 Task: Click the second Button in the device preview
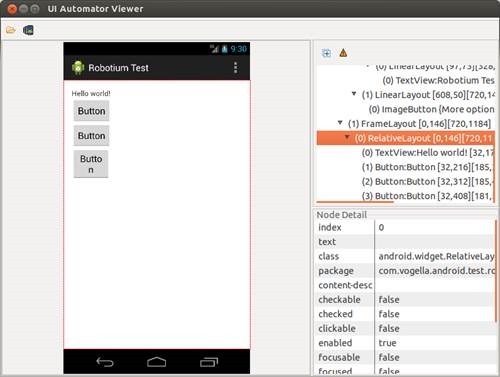91,136
